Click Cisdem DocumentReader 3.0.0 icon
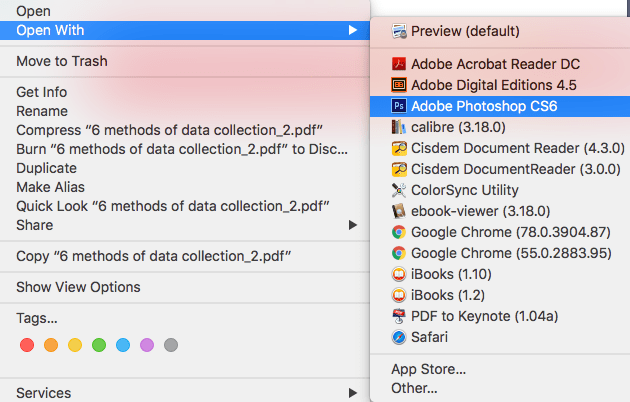The image size is (630, 402). pos(399,169)
